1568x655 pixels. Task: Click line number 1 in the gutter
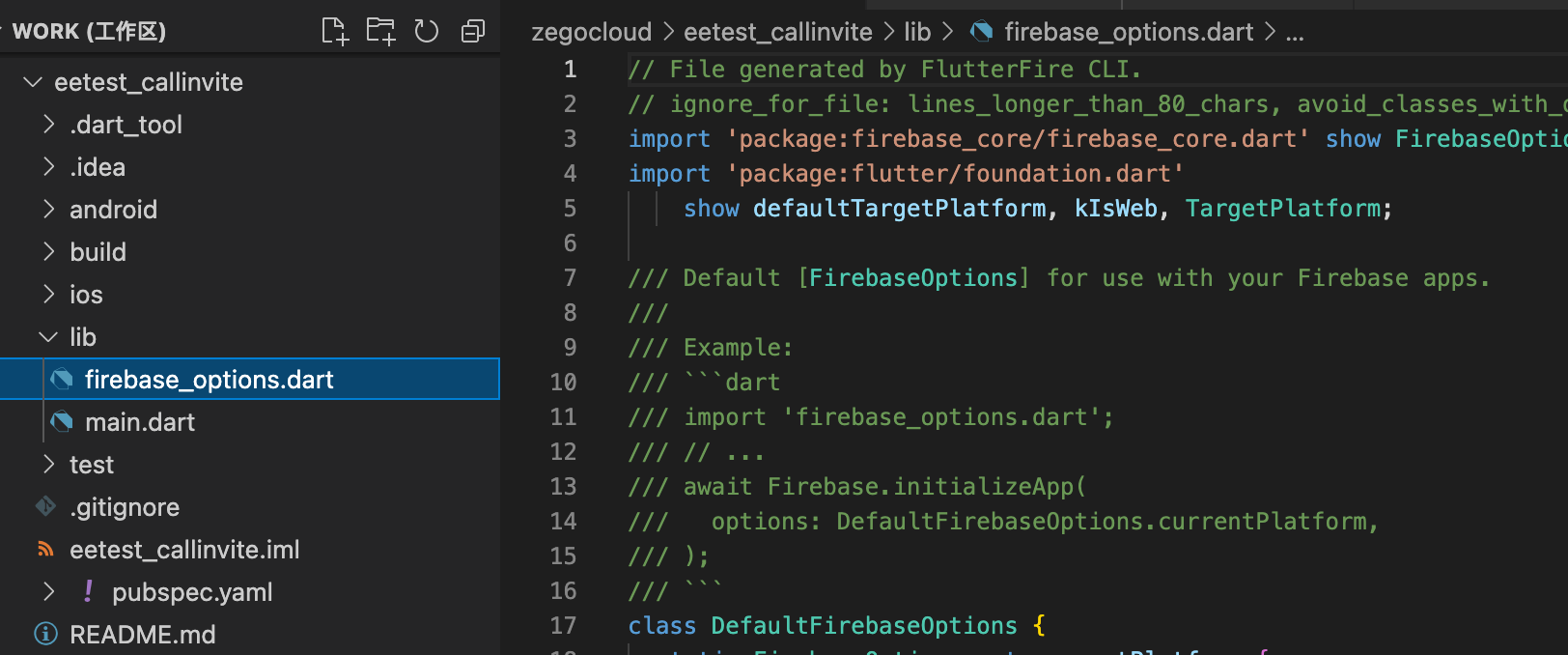pos(570,70)
